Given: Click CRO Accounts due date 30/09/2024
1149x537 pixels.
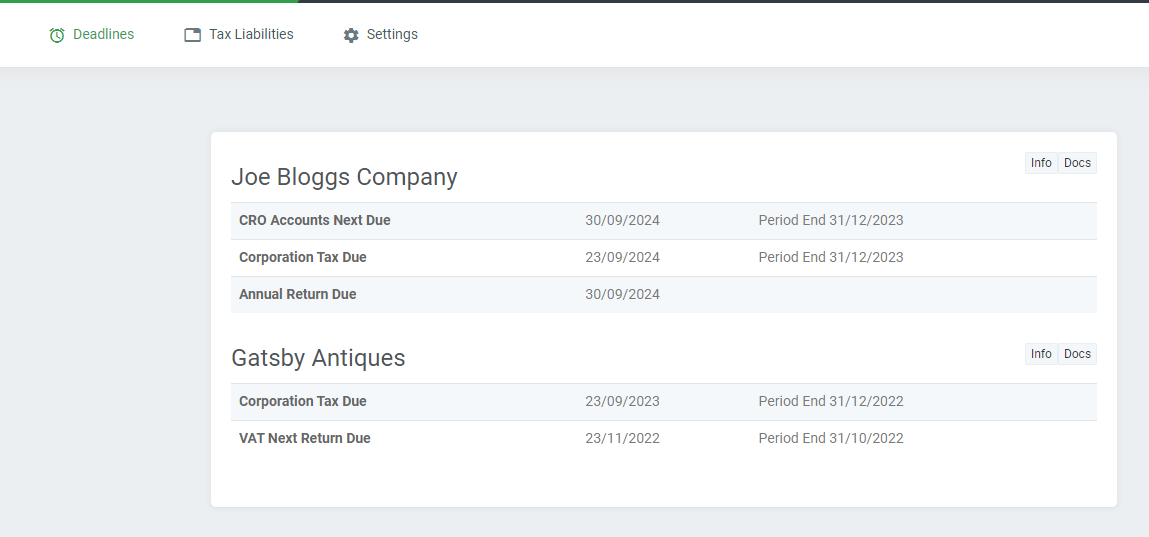Looking at the screenshot, I should [623, 221].
